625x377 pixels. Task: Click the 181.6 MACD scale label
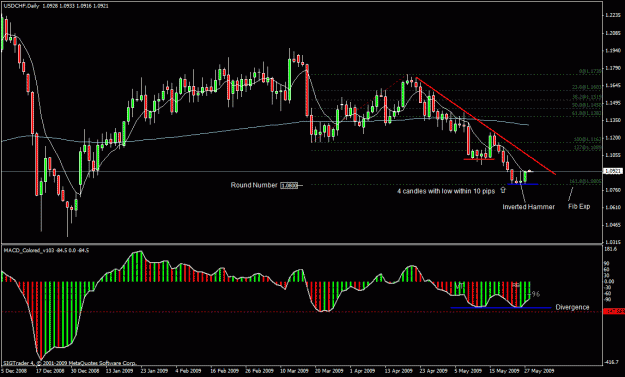610,249
